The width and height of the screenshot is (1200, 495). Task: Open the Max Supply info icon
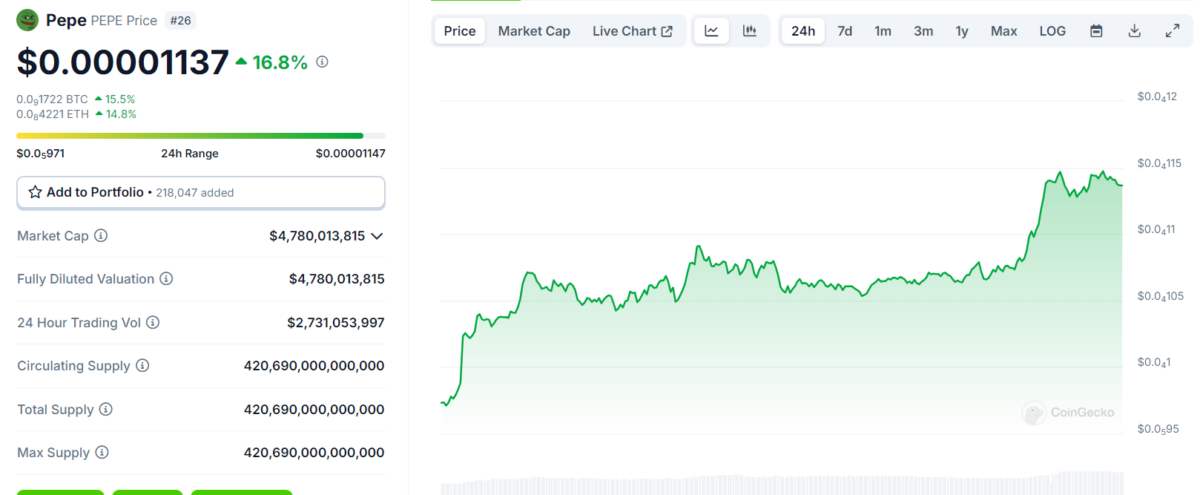point(101,453)
